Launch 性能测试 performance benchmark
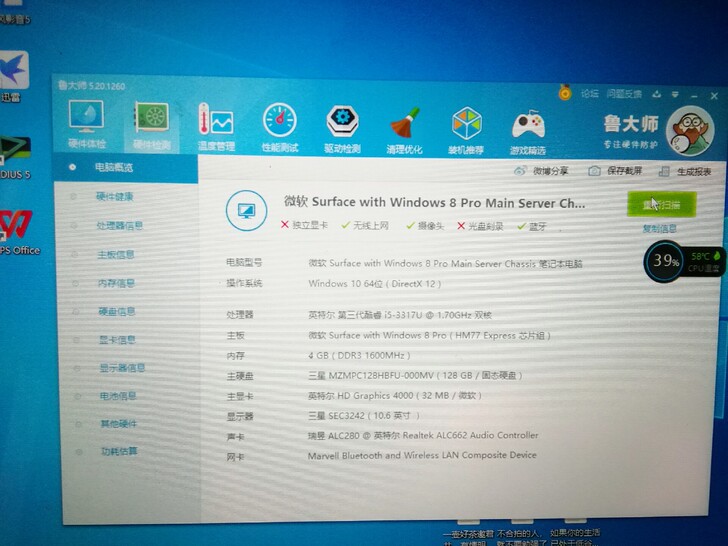This screenshot has width=728, height=546. [x=280, y=128]
